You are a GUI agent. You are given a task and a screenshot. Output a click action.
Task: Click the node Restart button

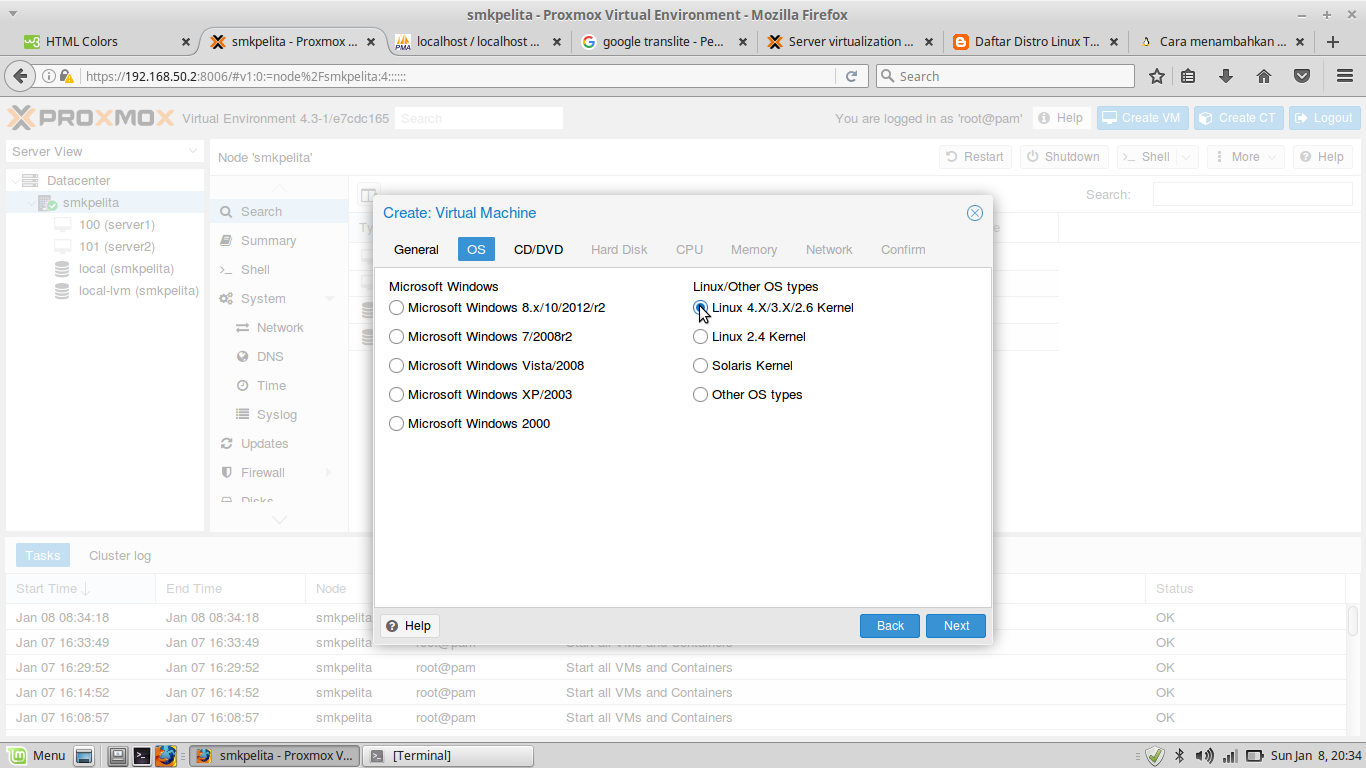pos(975,157)
